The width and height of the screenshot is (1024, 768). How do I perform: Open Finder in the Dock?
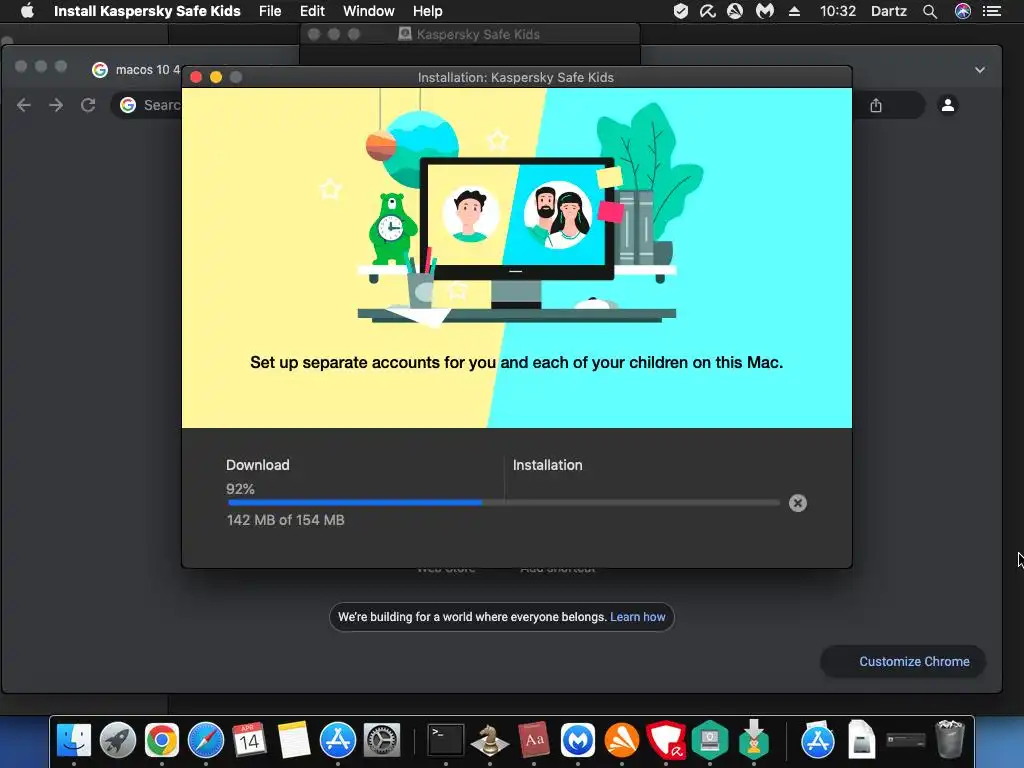coord(74,740)
